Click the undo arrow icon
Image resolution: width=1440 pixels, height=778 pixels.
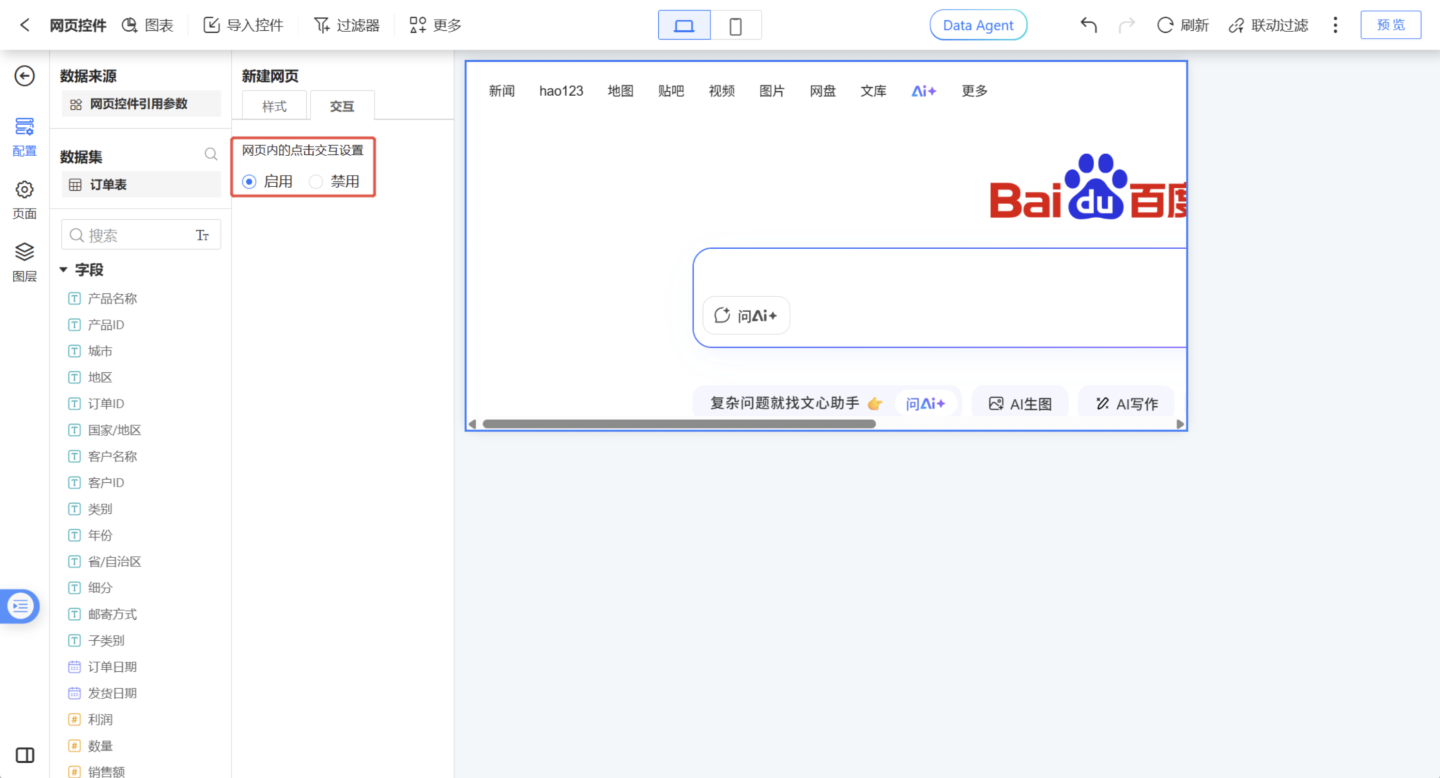(x=1089, y=25)
